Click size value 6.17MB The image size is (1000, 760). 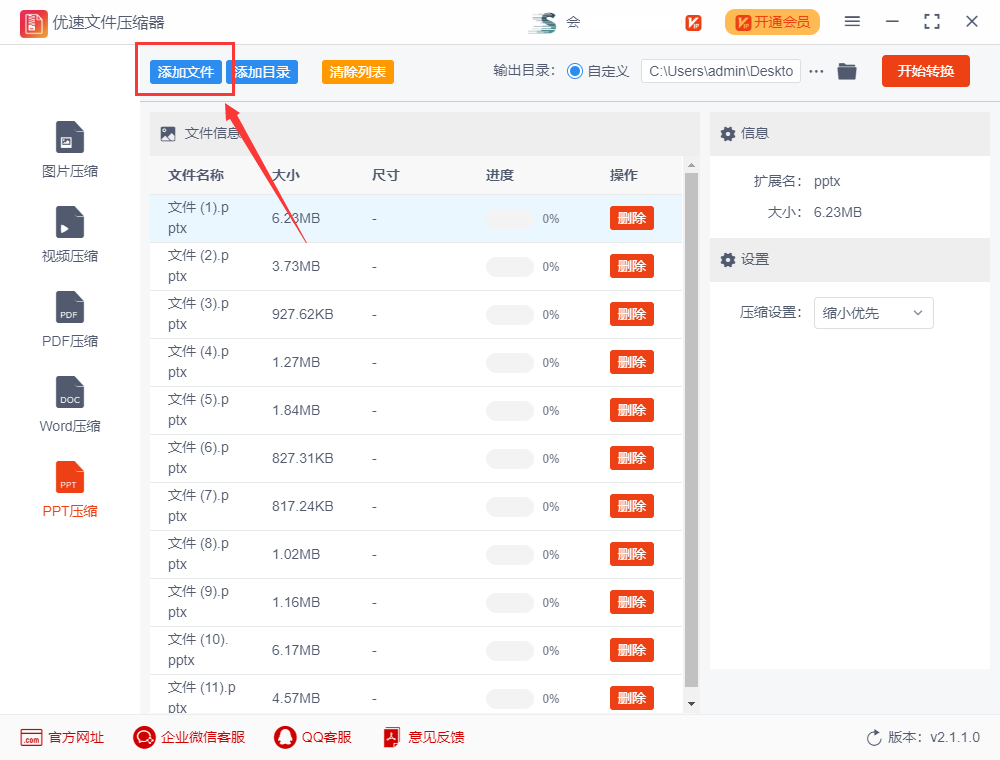coord(296,650)
